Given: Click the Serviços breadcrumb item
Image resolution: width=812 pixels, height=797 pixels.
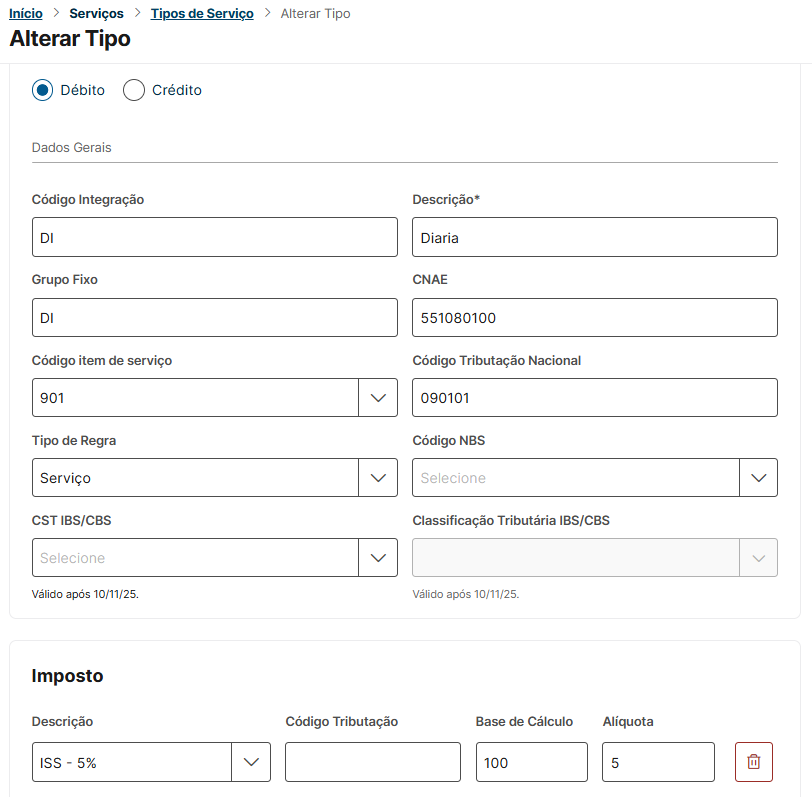Looking at the screenshot, I should 96,14.
